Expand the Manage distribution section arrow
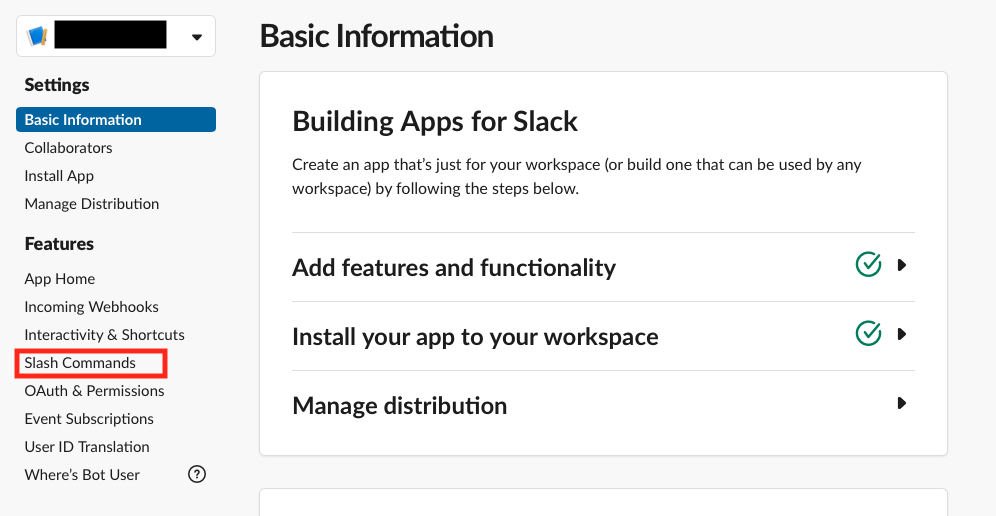The image size is (996, 516). pyautogui.click(x=901, y=404)
